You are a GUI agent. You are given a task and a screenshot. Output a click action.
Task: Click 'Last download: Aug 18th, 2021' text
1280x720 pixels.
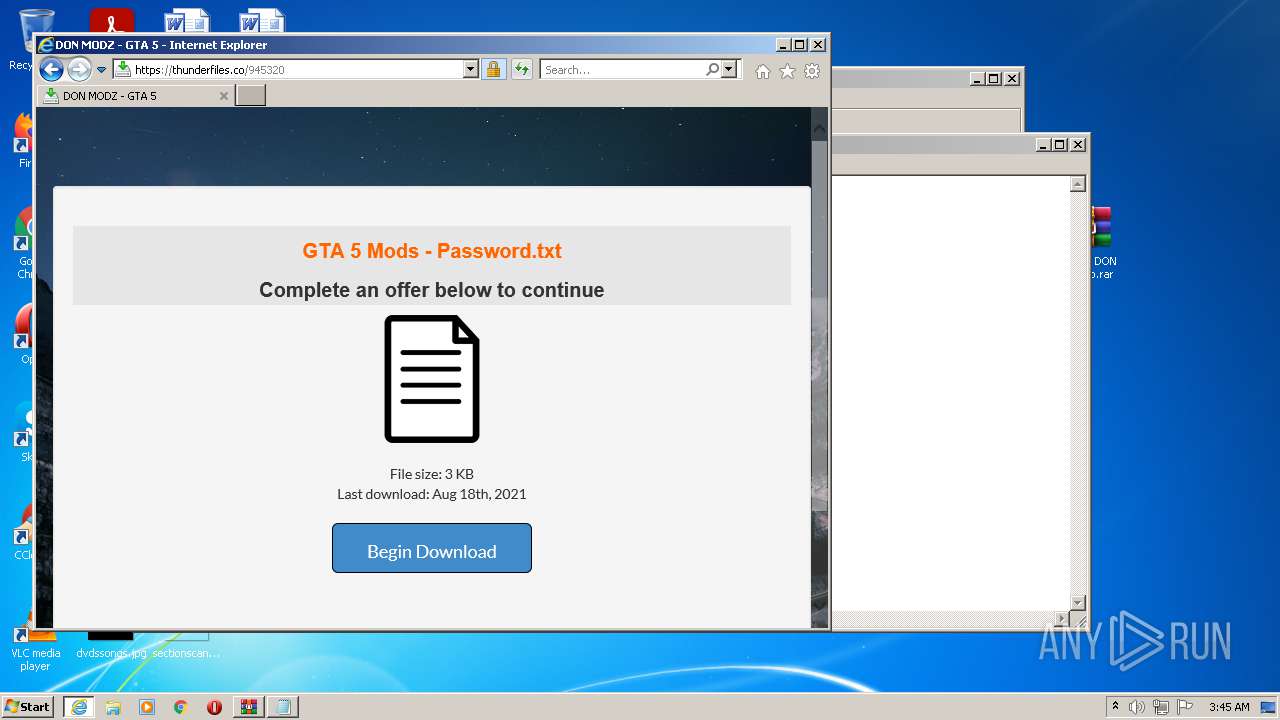click(x=432, y=494)
